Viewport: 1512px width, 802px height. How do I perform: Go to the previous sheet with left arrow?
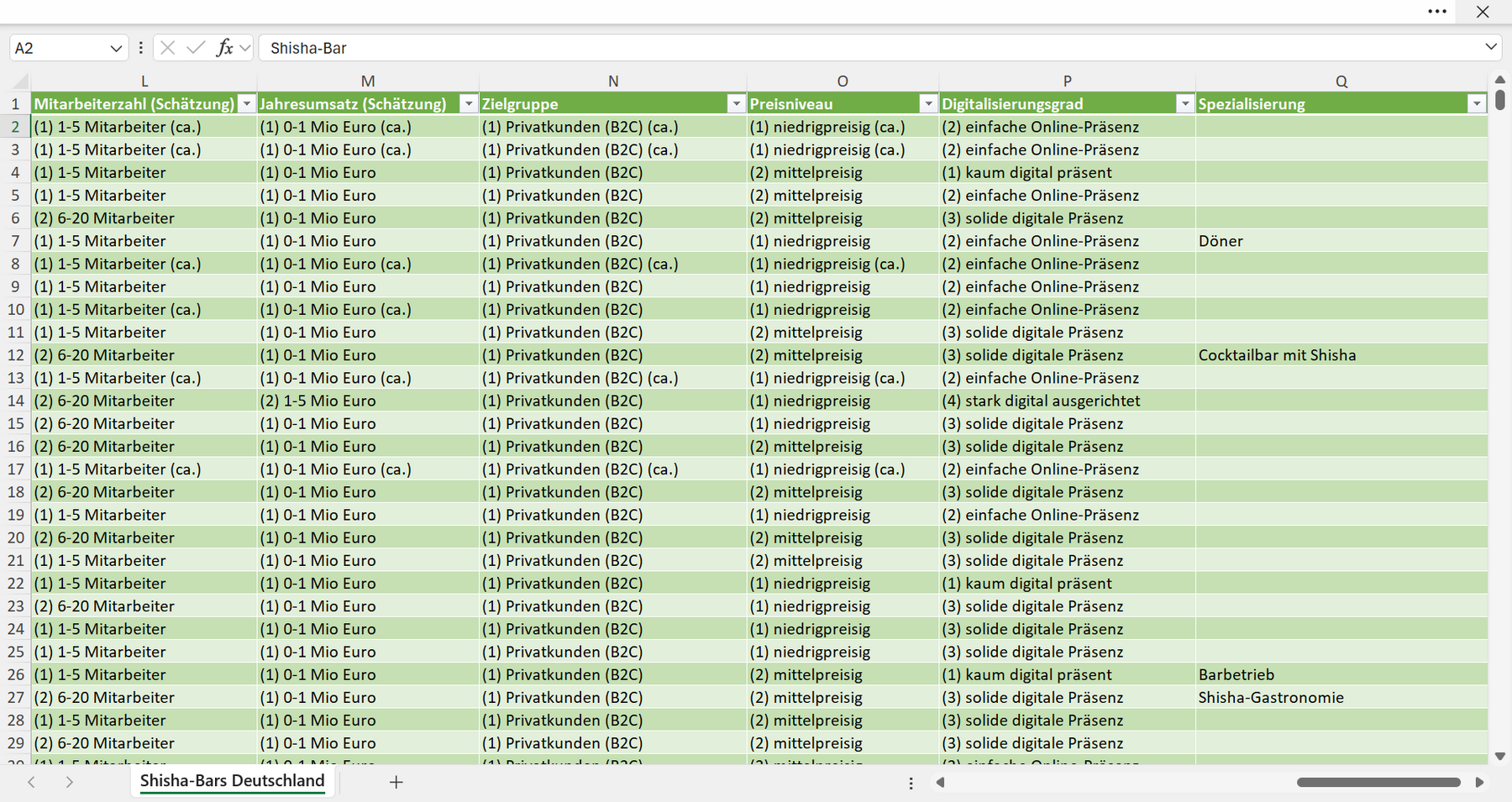point(31,782)
